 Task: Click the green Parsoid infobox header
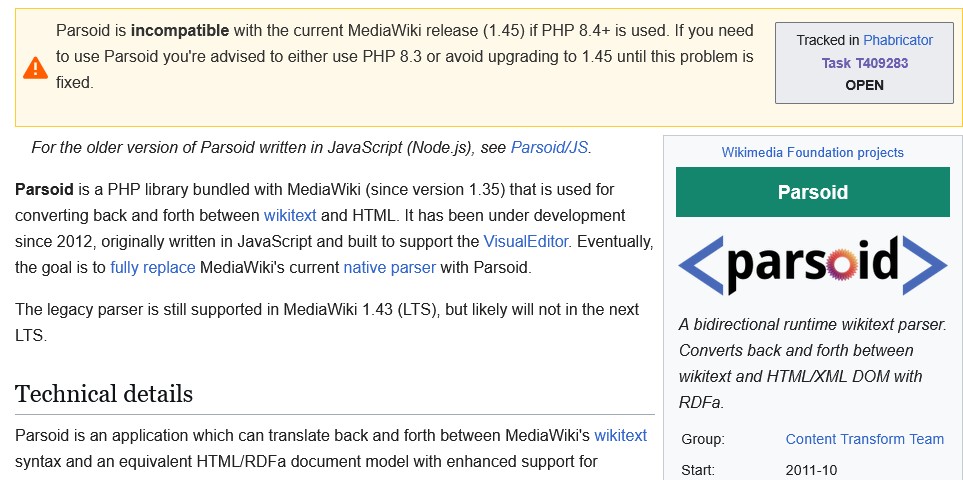[x=812, y=192]
